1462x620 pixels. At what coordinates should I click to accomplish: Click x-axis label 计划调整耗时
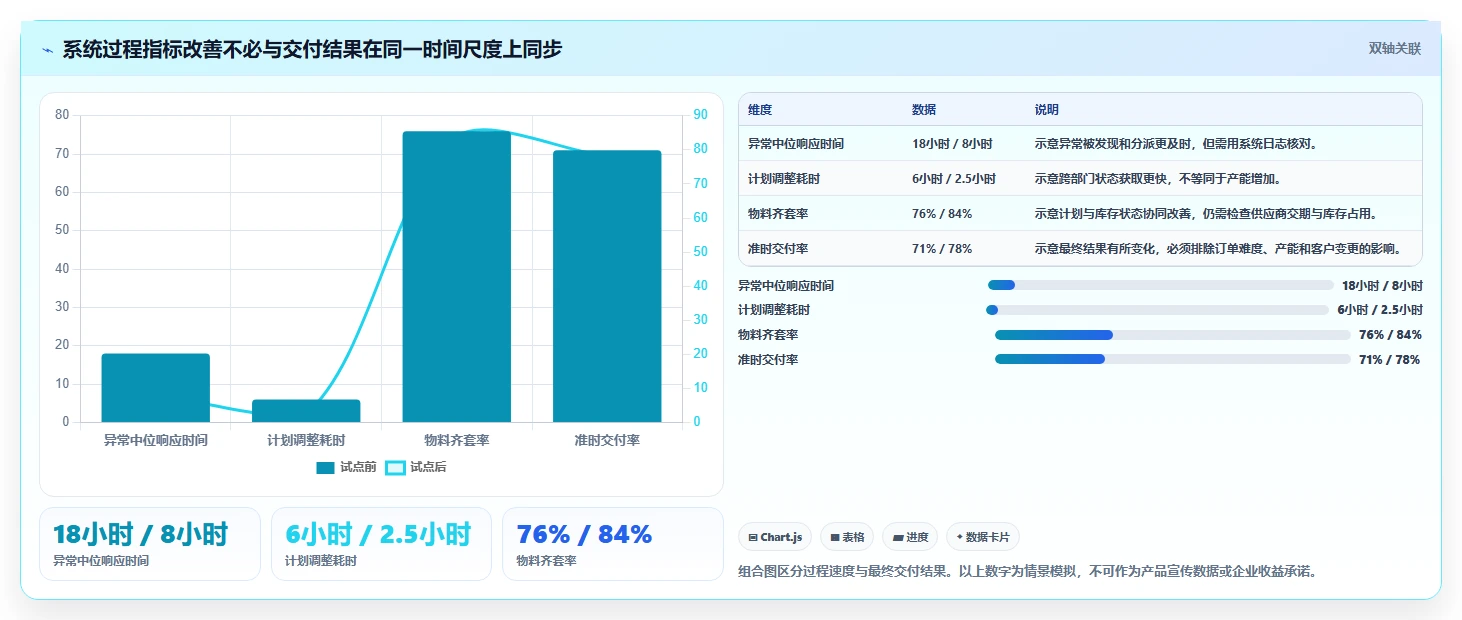306,440
